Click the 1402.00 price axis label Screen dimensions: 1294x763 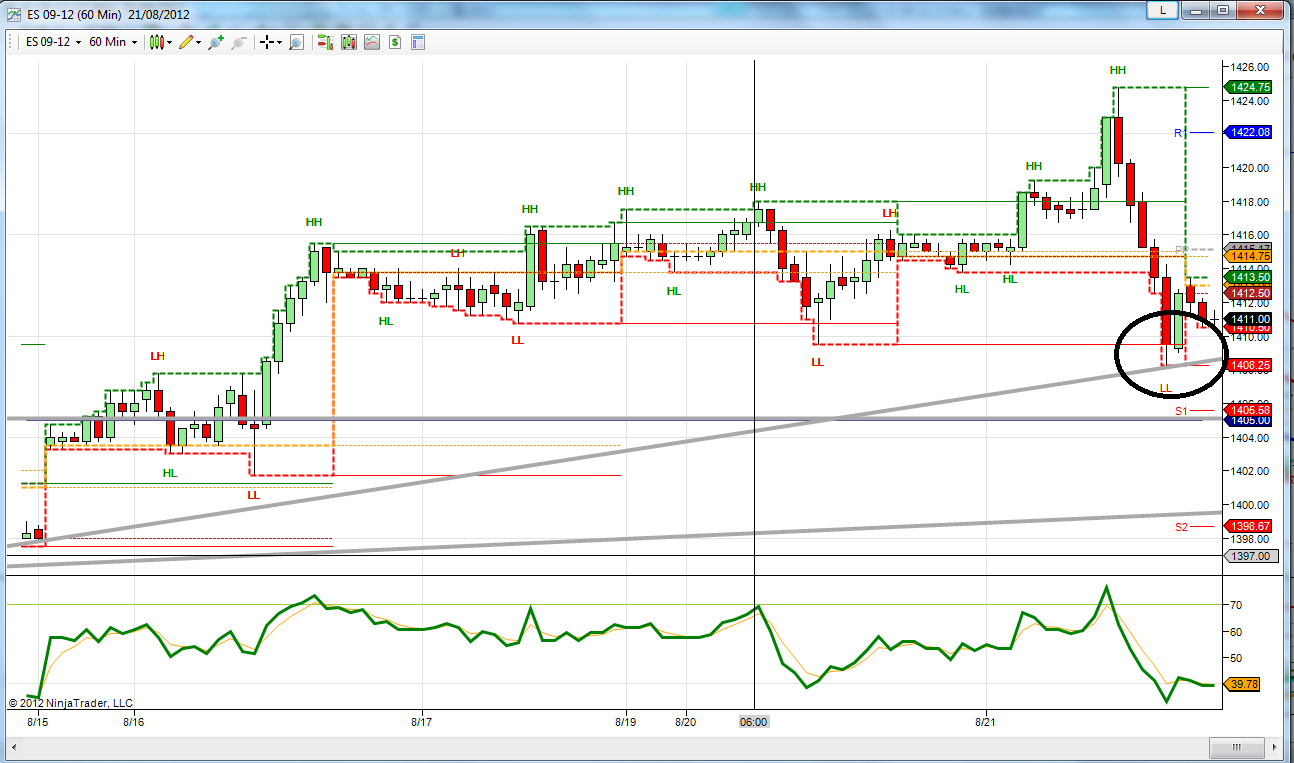point(1250,471)
